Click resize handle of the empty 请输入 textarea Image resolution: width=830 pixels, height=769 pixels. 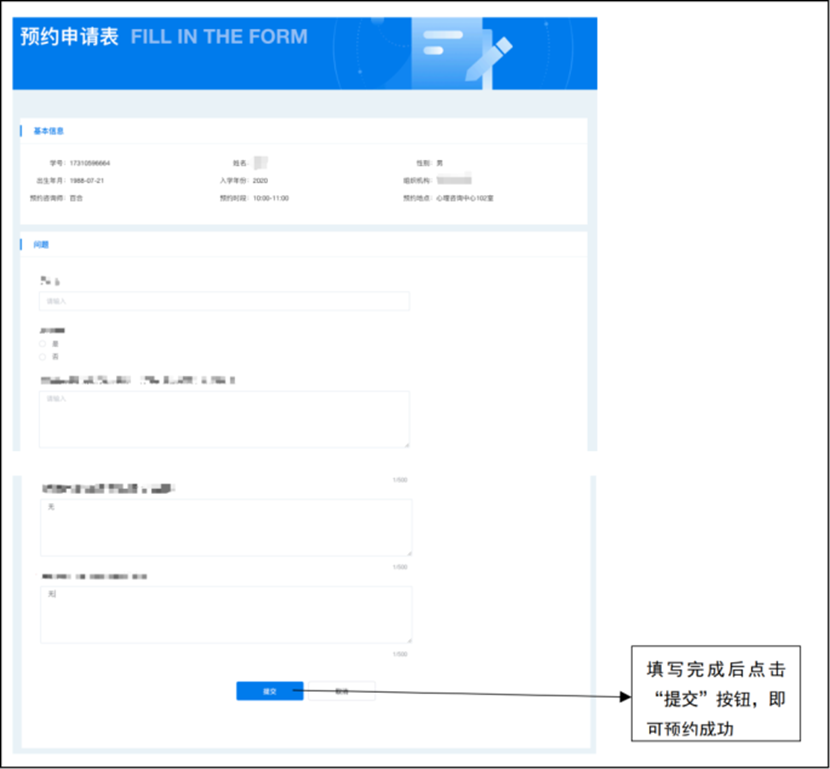[406, 443]
